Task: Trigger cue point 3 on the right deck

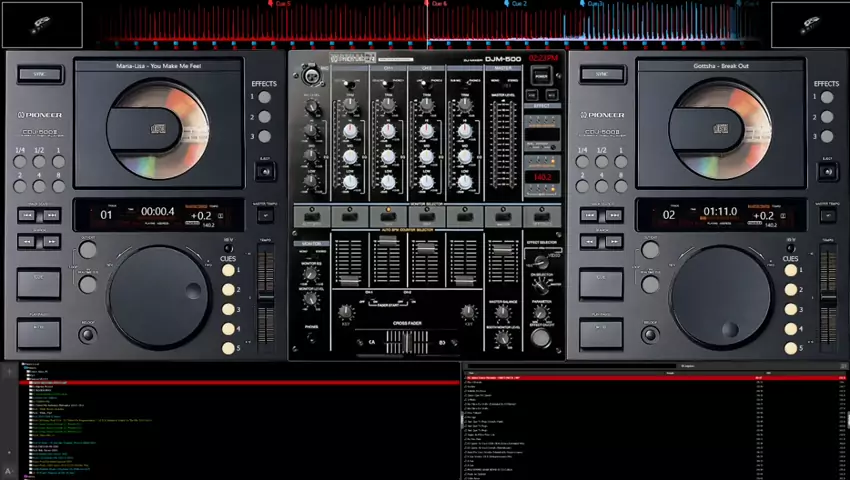Action: [790, 309]
